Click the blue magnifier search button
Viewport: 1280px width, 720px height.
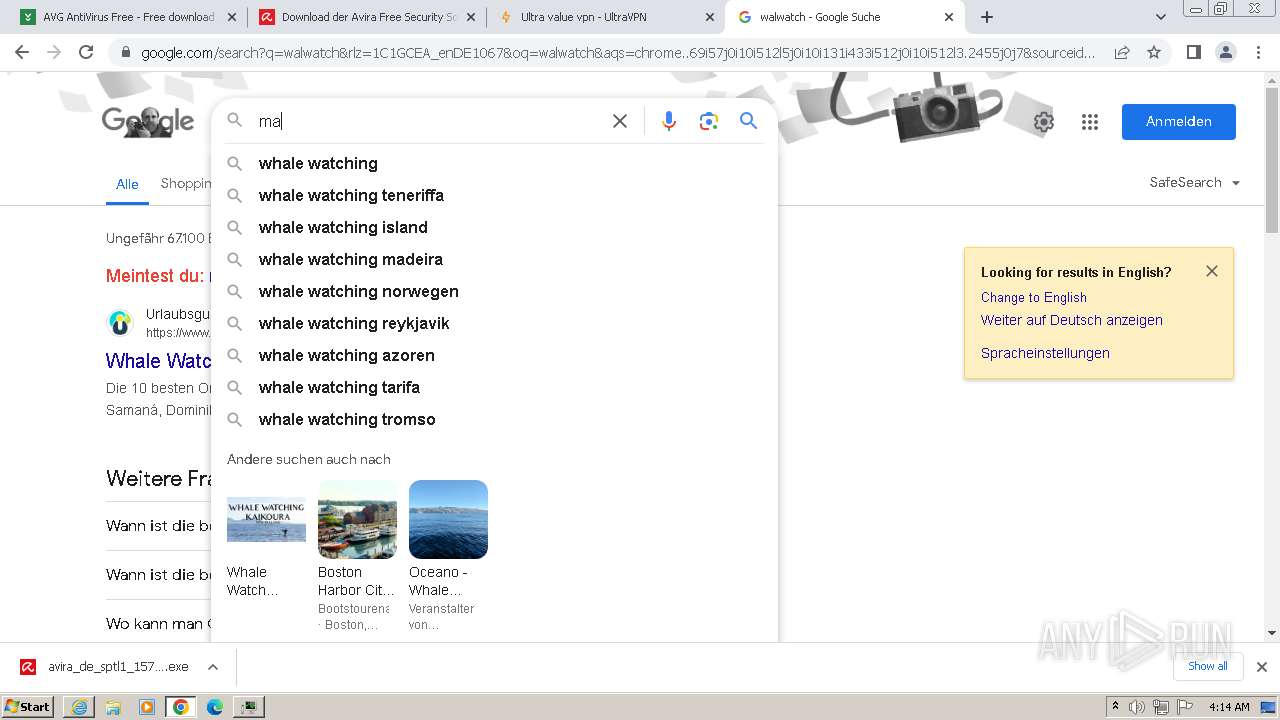(x=748, y=121)
